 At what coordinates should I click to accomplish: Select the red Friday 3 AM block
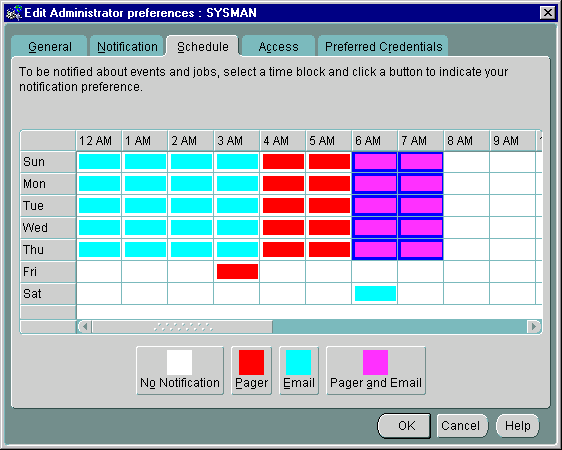[x=237, y=272]
